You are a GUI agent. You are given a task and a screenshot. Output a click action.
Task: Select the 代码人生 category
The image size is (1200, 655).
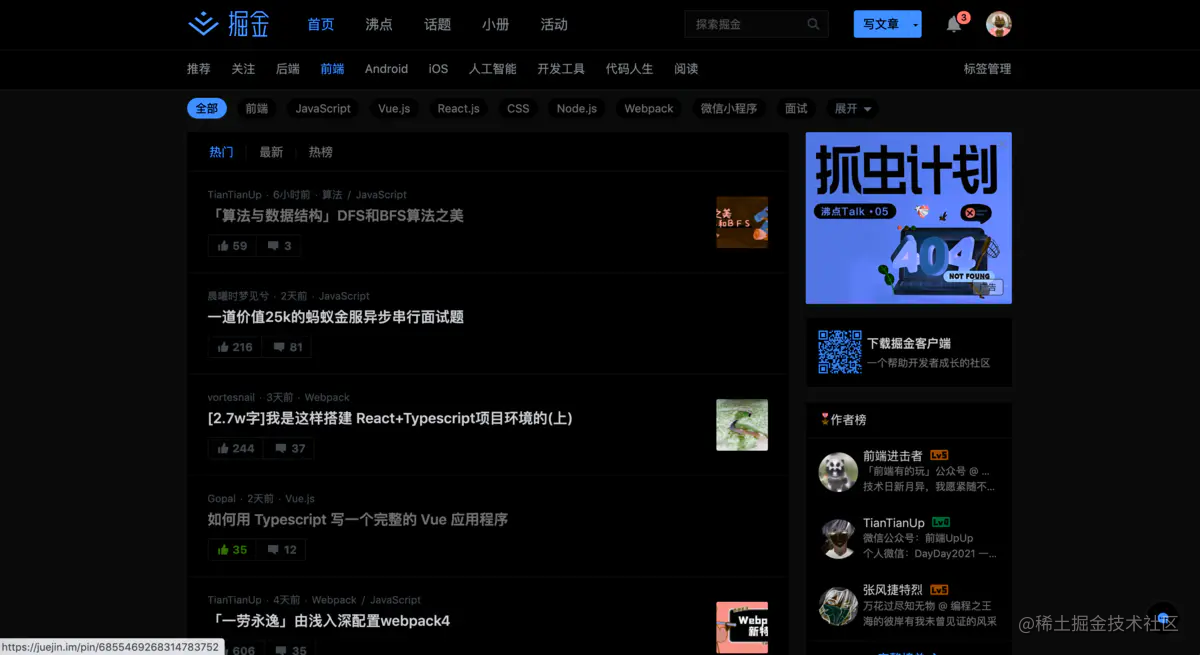(629, 69)
